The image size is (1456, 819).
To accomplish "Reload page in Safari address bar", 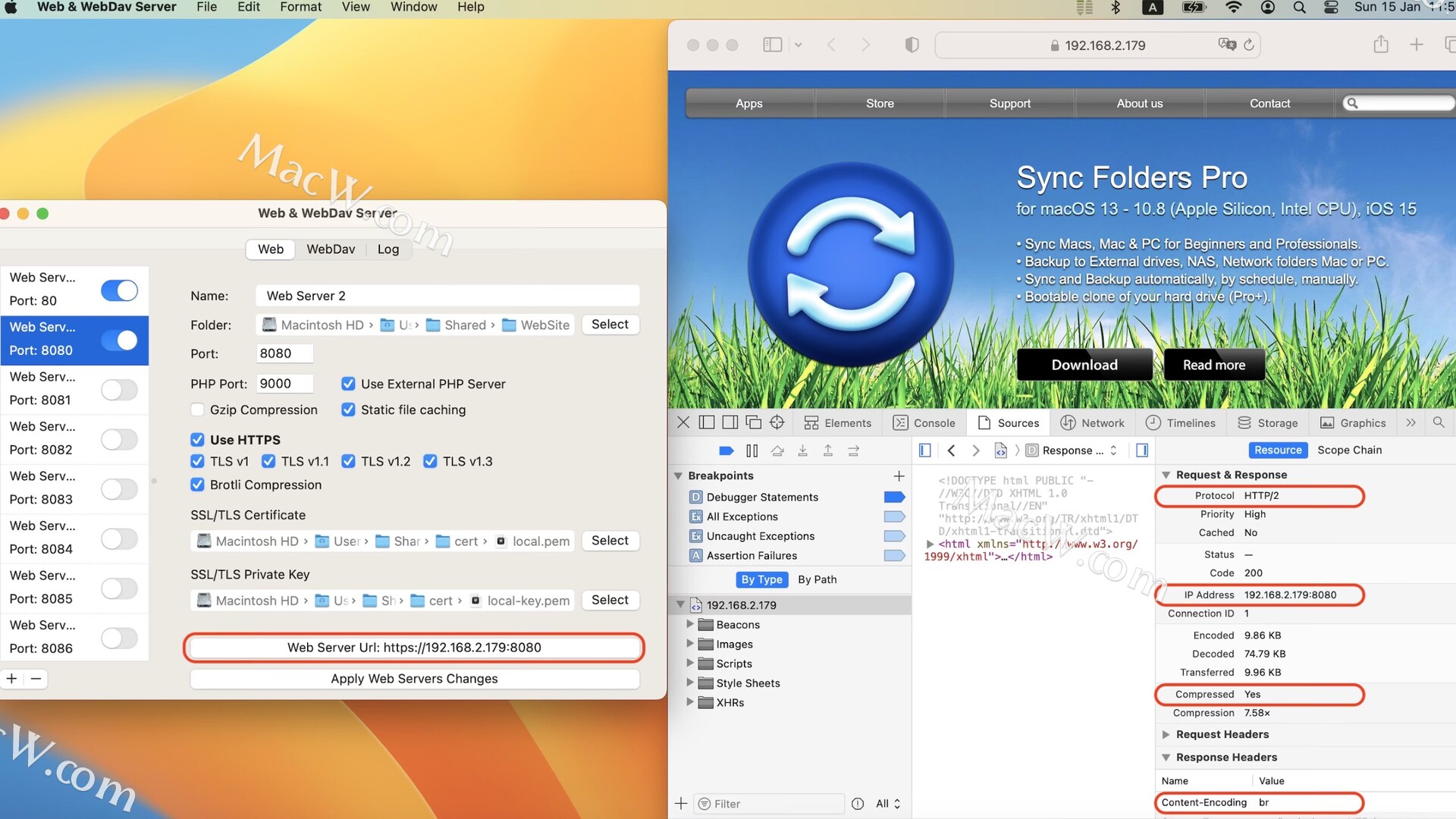I will point(1249,45).
